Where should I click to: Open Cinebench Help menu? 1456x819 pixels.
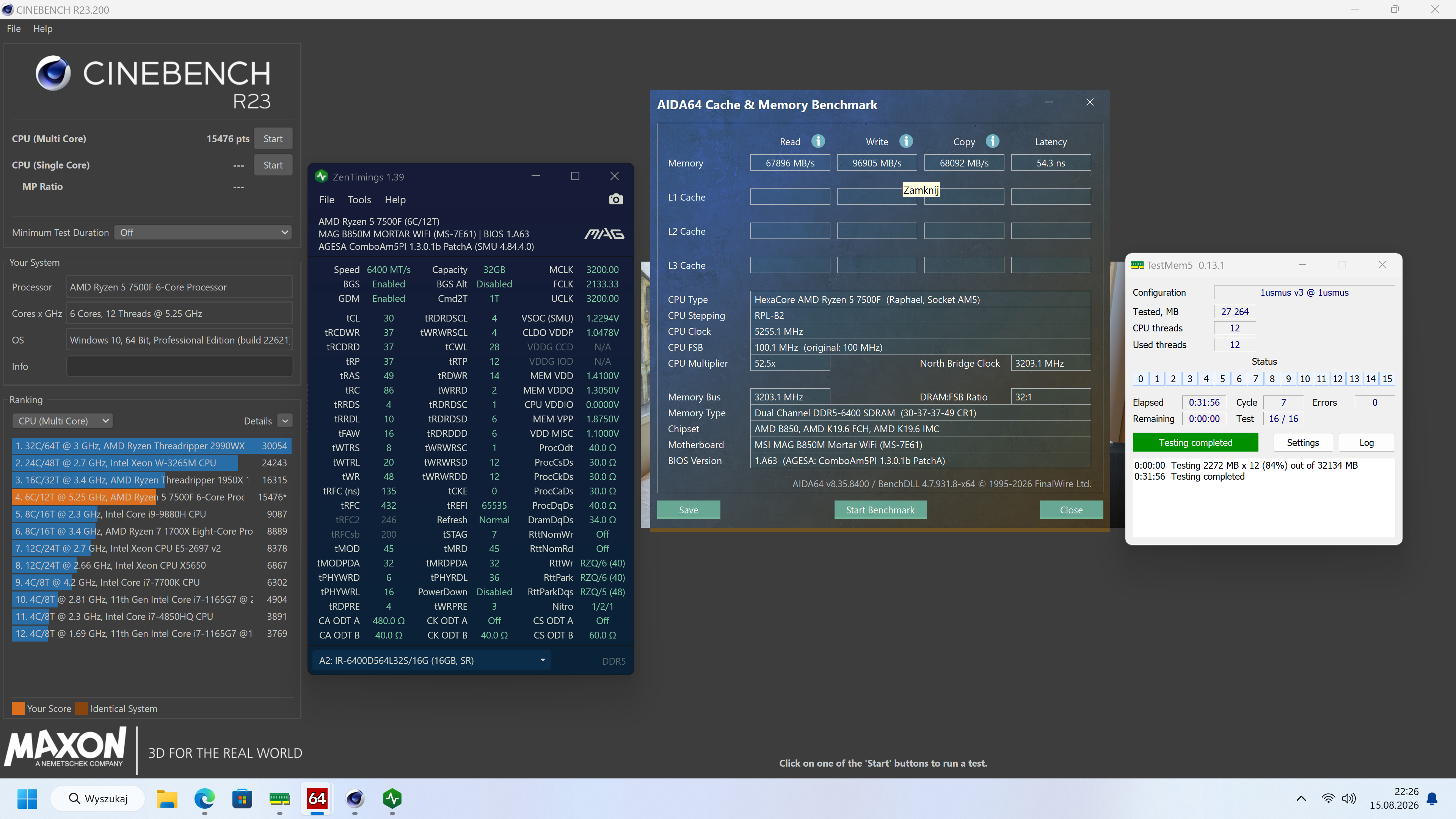43,28
